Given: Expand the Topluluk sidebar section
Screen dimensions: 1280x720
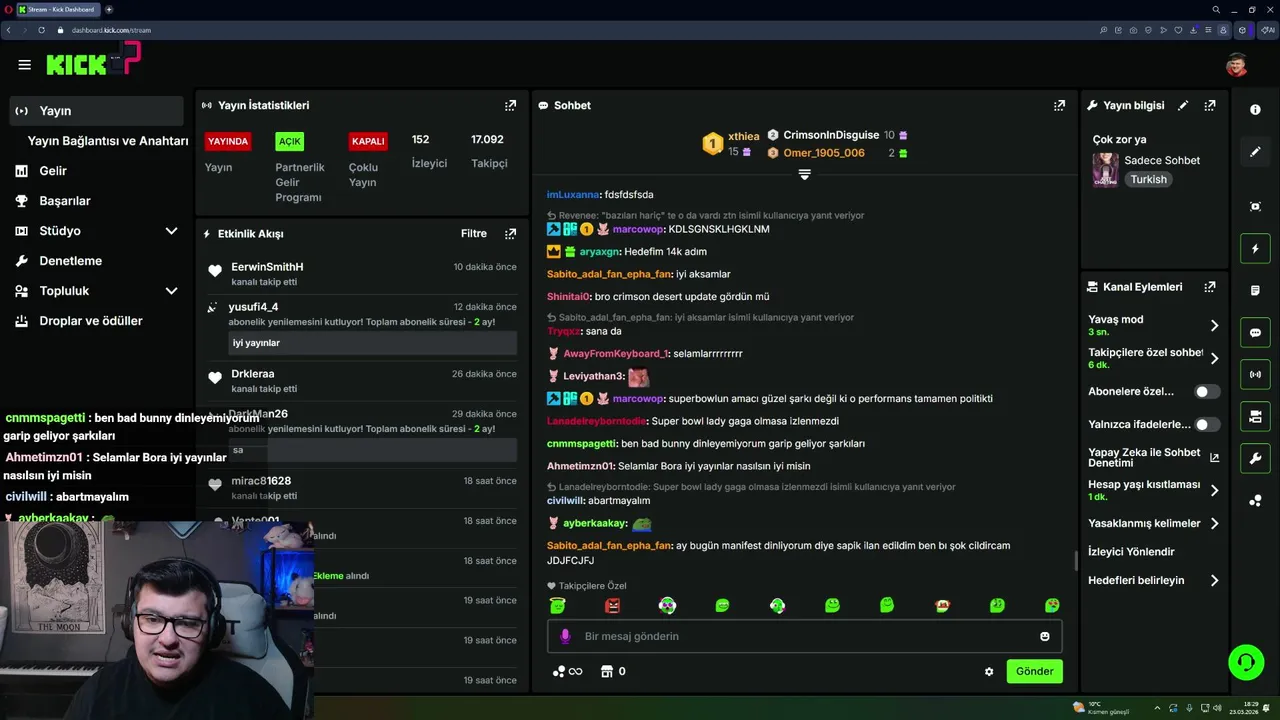Looking at the screenshot, I should 97,291.
